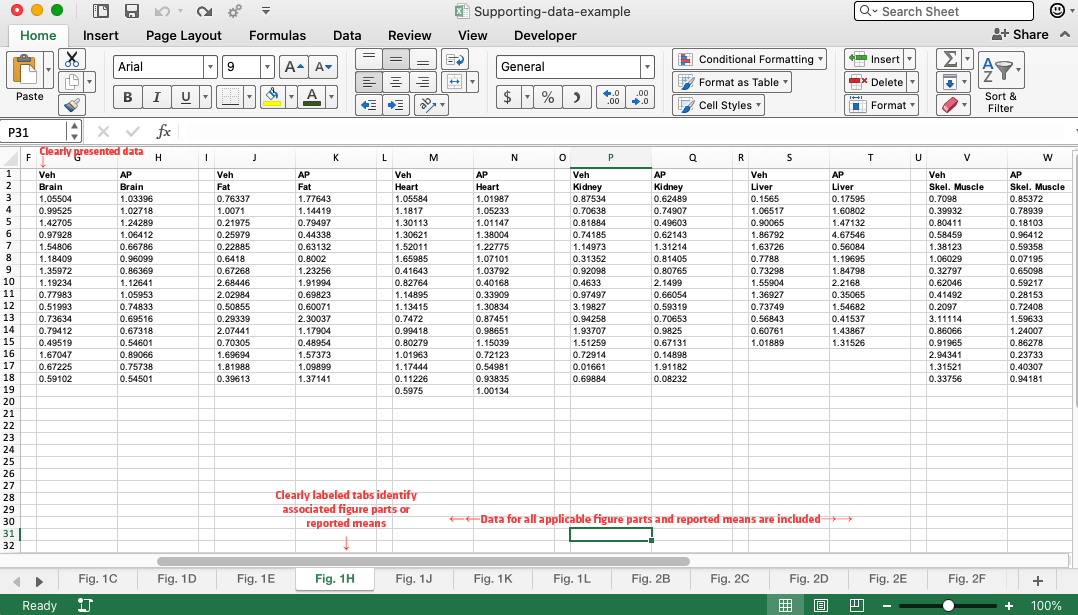Open the General number format dropdown
Viewport: 1078px width, 615px height.
pos(647,67)
